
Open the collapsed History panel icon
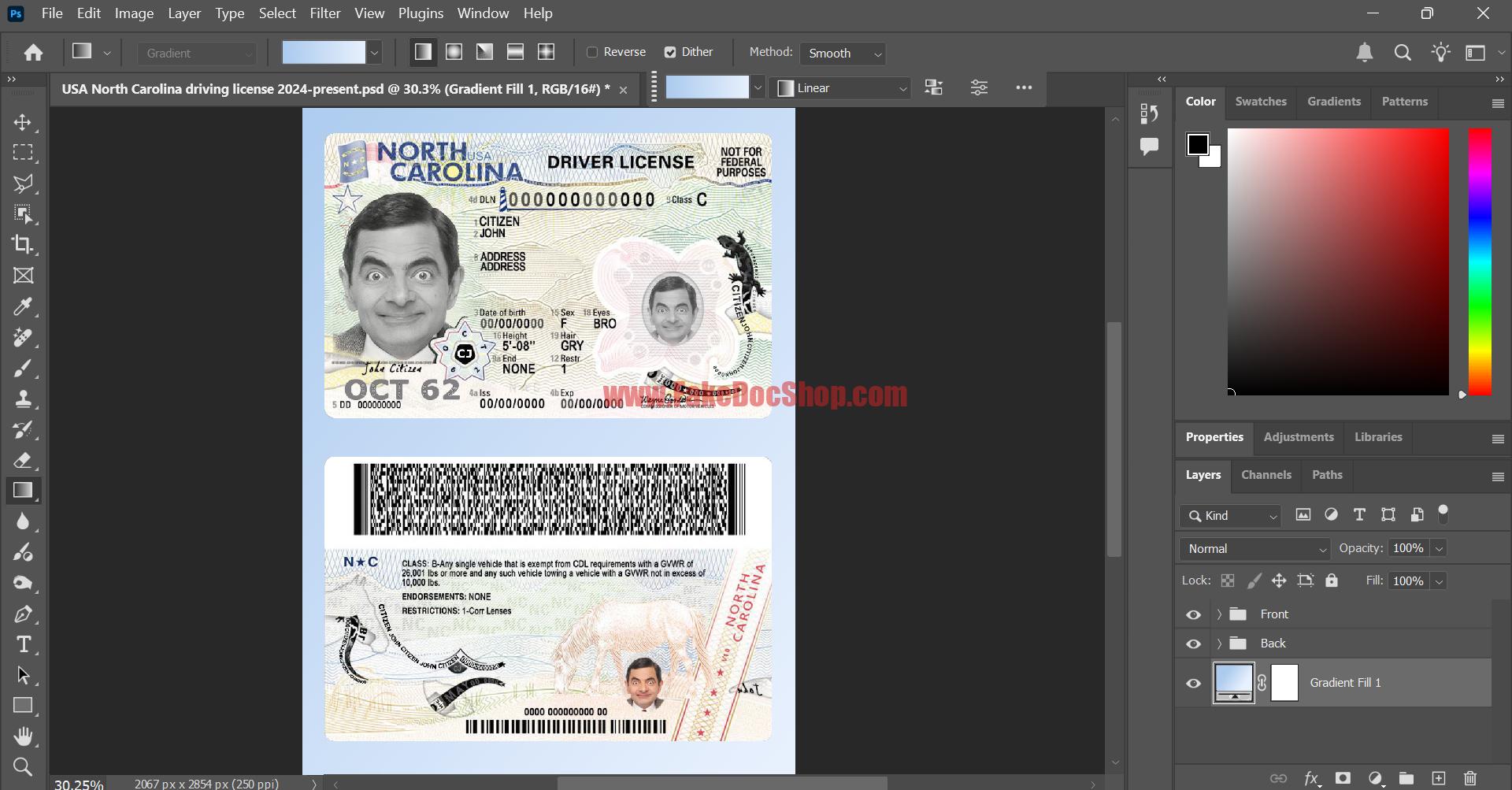[x=1149, y=114]
